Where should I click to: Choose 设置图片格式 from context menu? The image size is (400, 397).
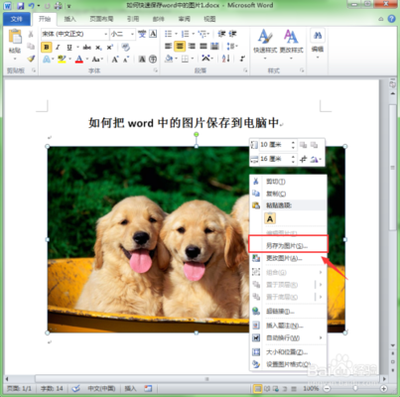(x=288, y=364)
